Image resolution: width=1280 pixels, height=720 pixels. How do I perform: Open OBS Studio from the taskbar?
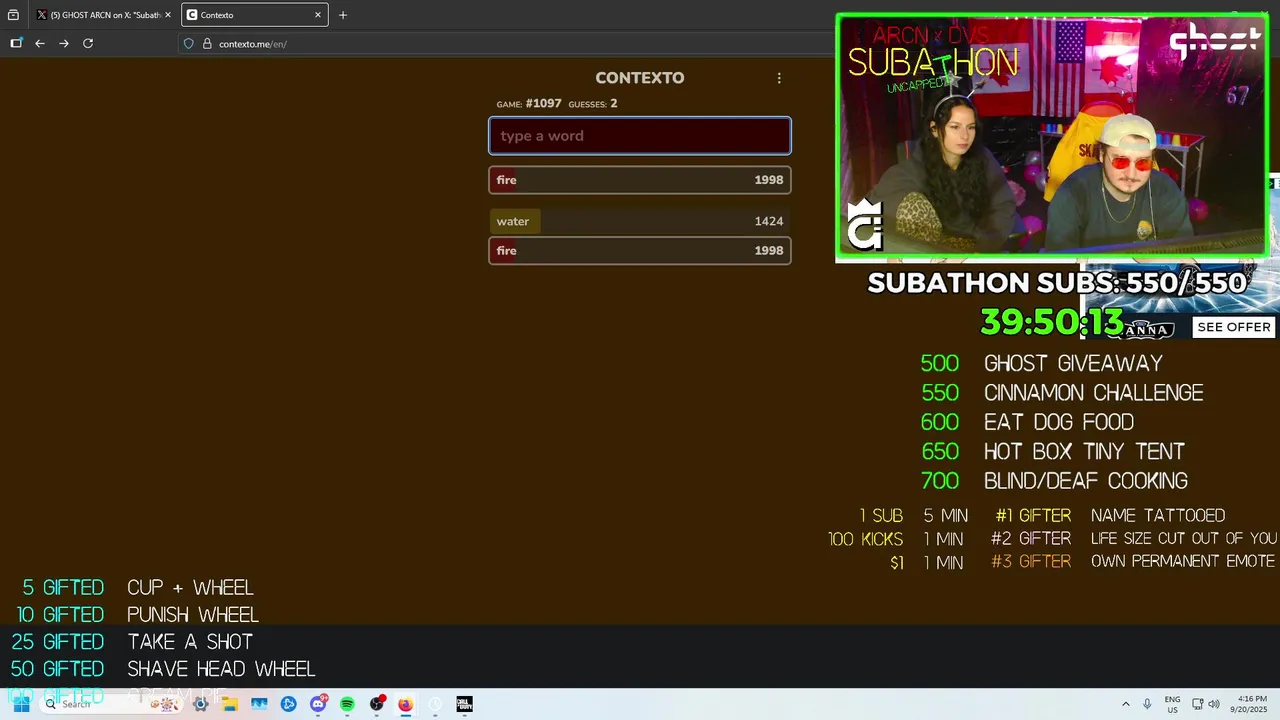(x=376, y=704)
